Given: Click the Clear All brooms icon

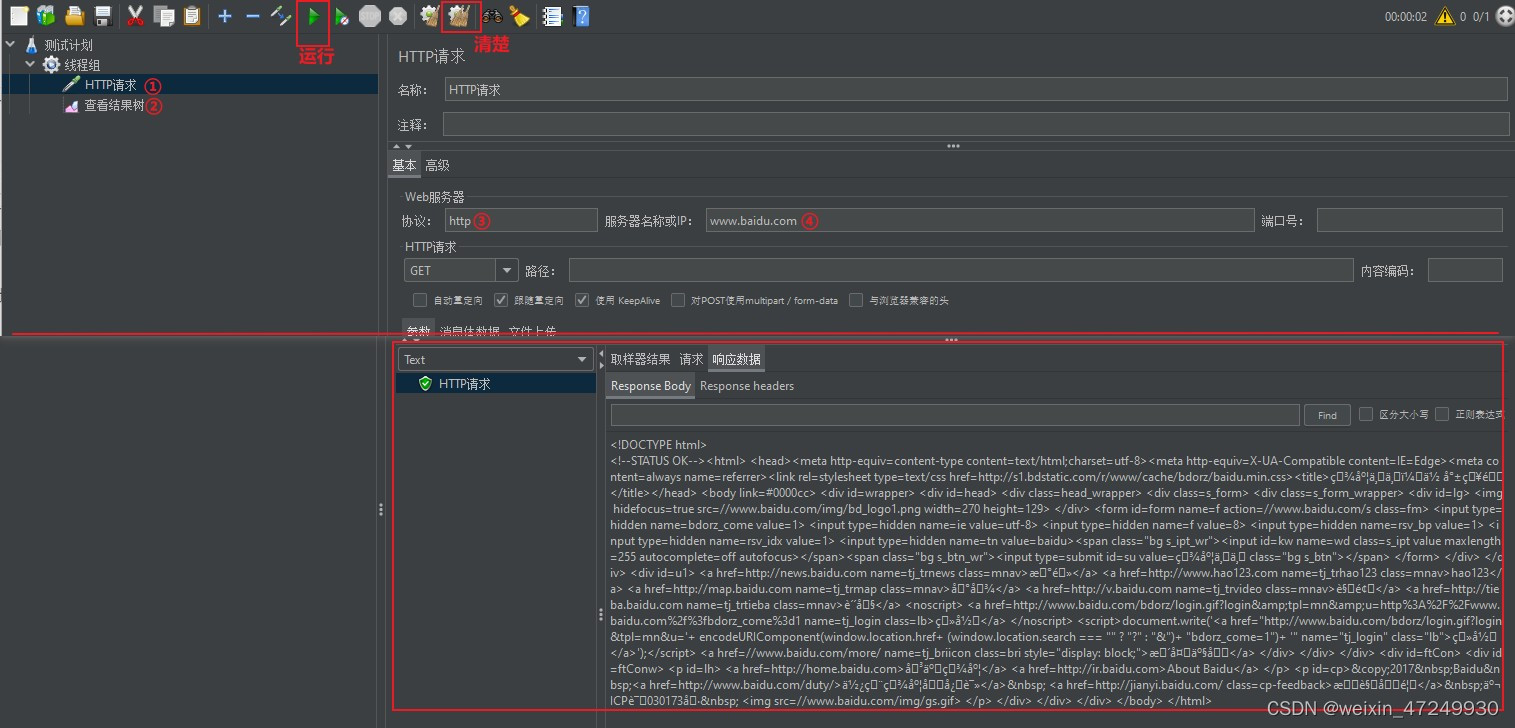Looking at the screenshot, I should click(460, 16).
